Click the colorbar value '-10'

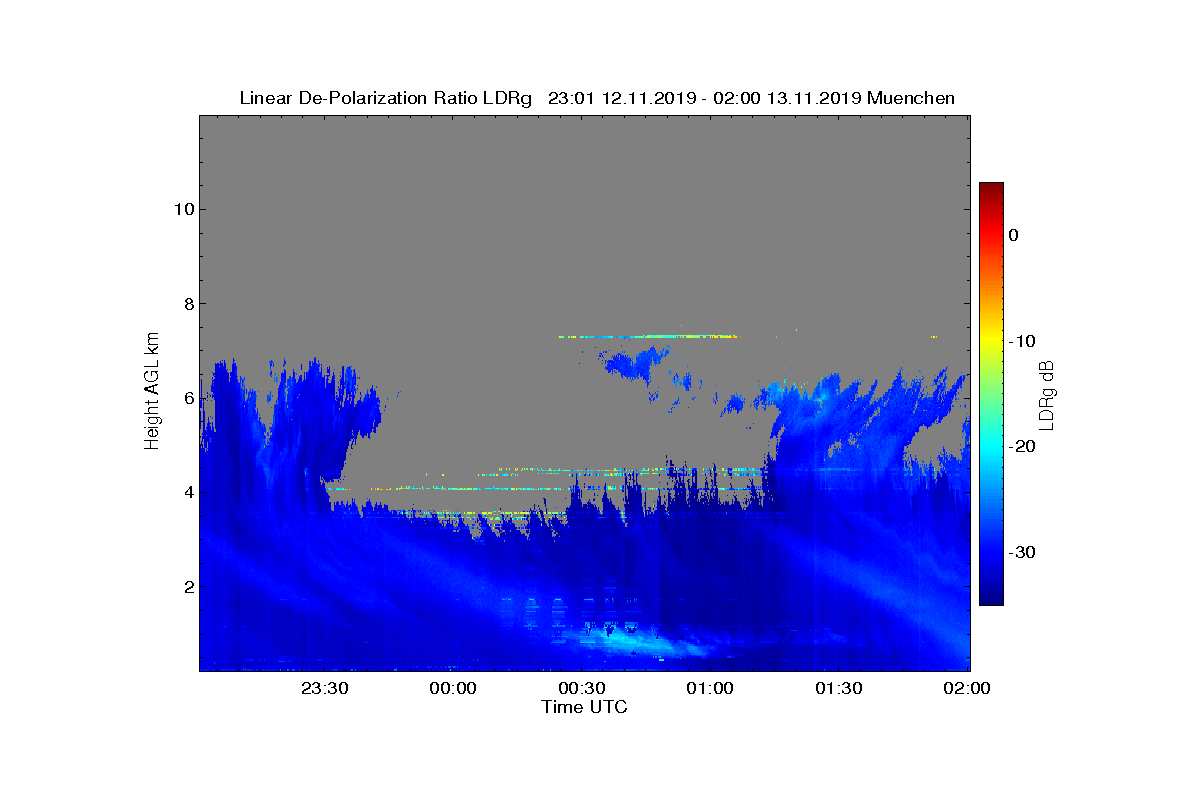(1021, 341)
